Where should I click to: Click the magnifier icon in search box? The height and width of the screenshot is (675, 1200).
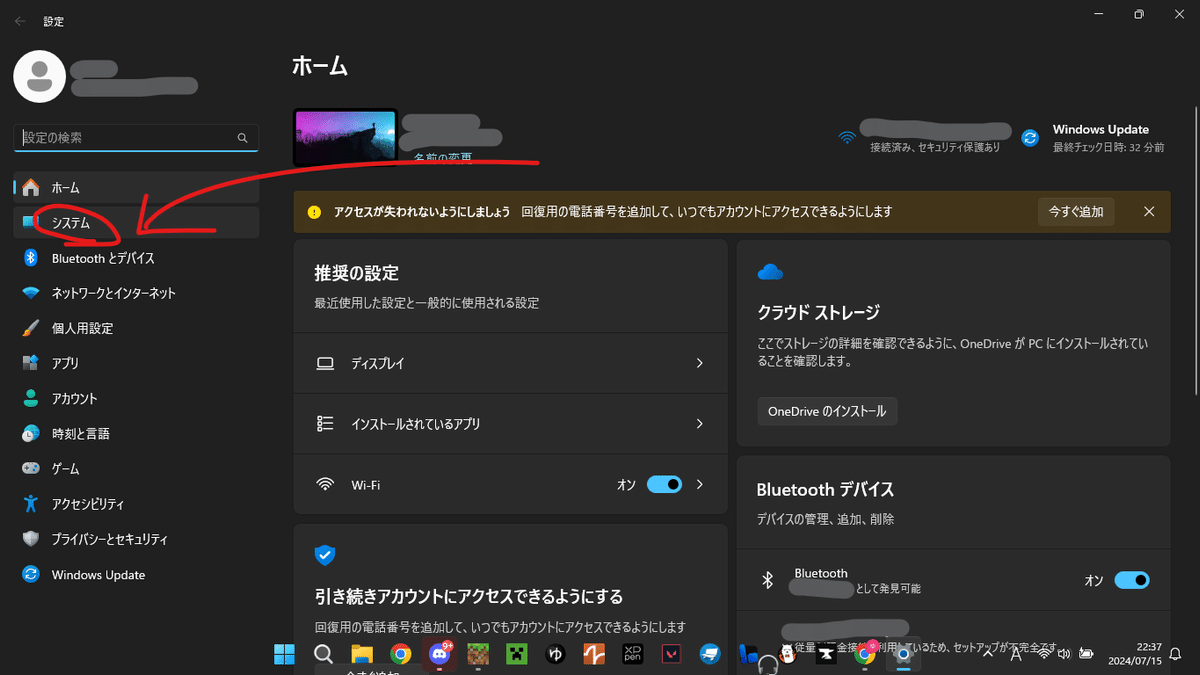(242, 138)
